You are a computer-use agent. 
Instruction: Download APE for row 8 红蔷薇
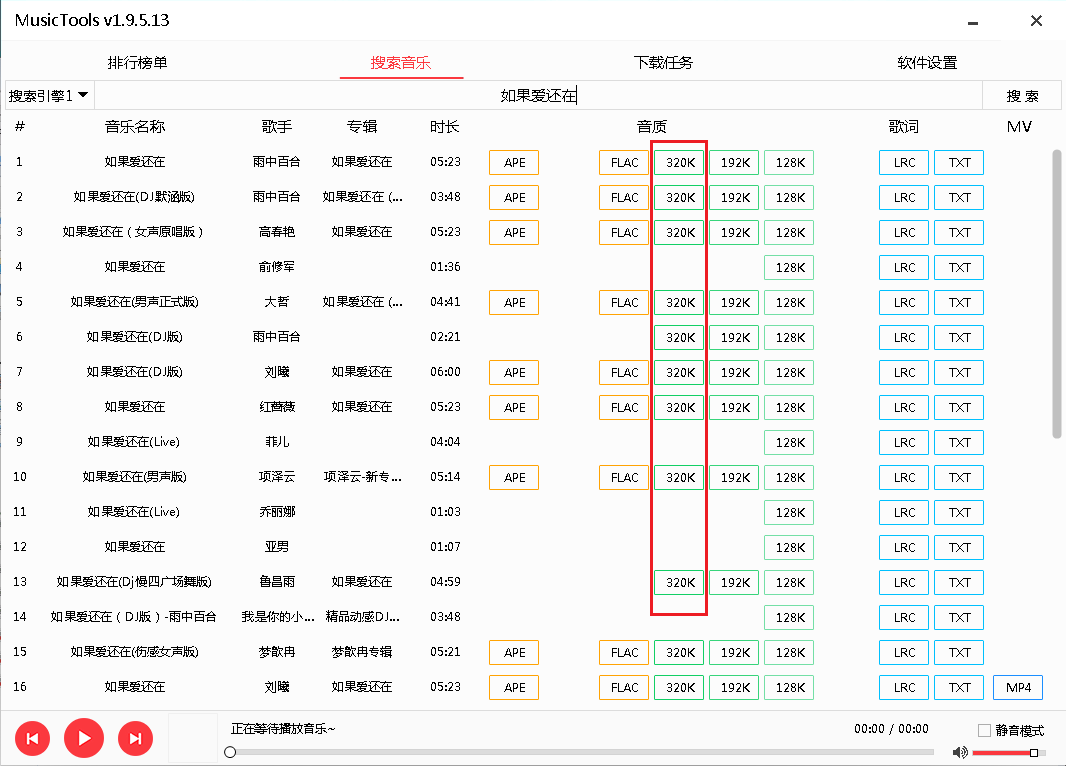pyautogui.click(x=514, y=408)
